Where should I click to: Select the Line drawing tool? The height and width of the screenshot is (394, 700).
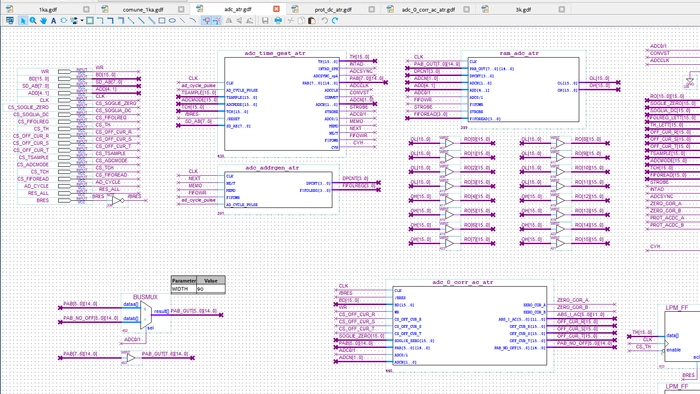(183, 21)
